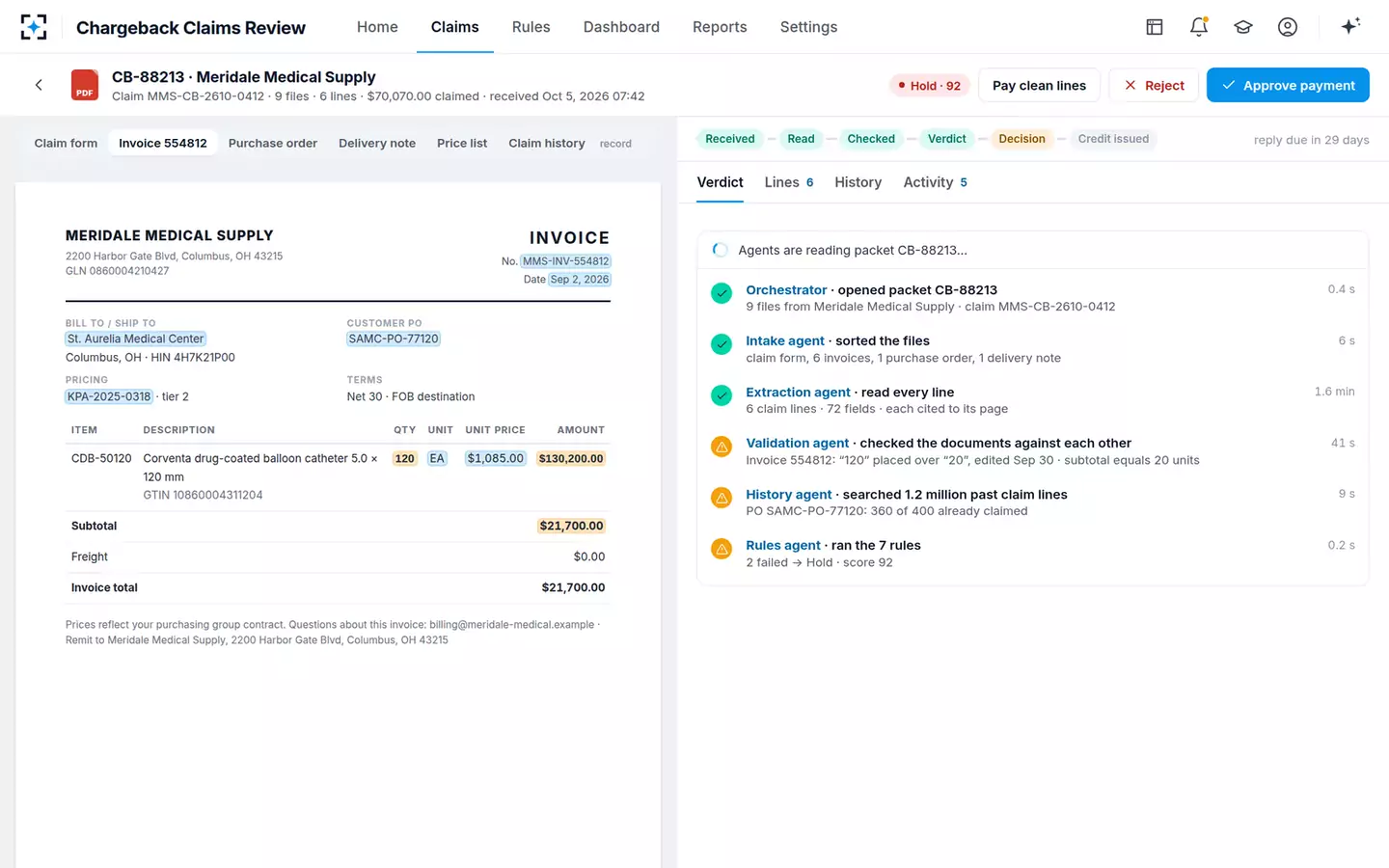
Task: Open the Claims menu
Action: tap(455, 27)
